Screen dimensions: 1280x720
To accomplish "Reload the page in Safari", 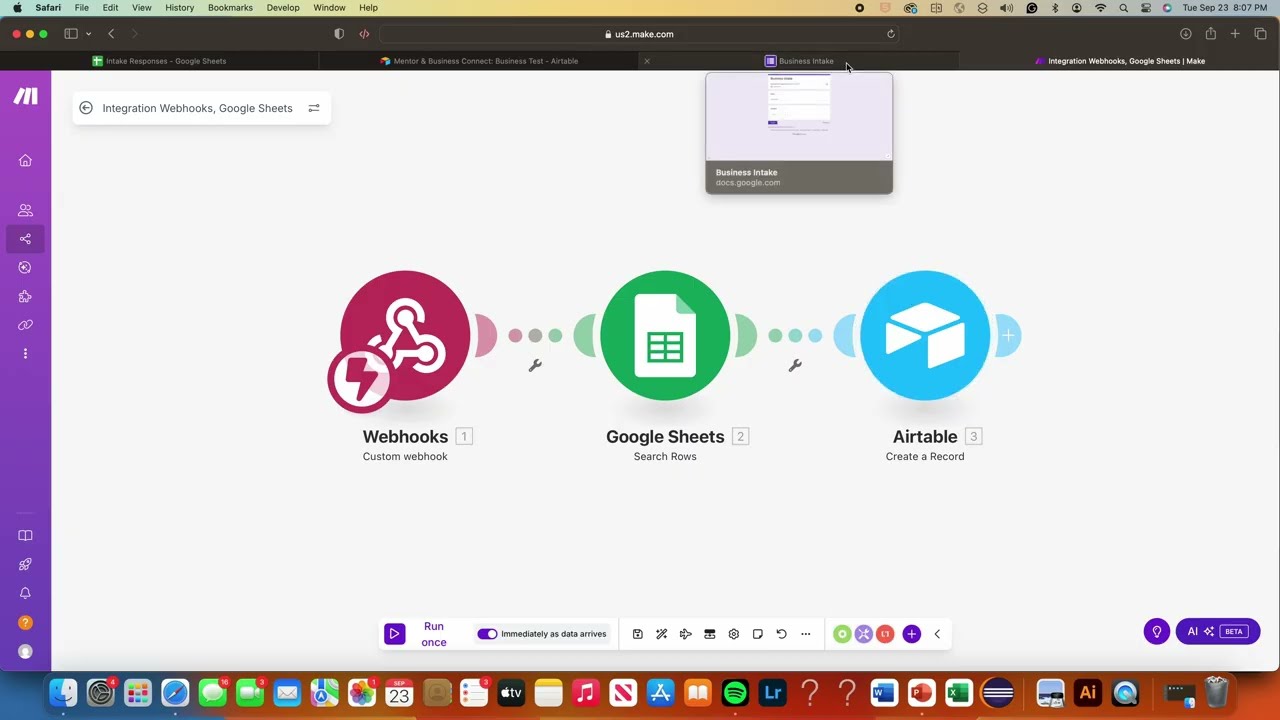I will point(890,34).
